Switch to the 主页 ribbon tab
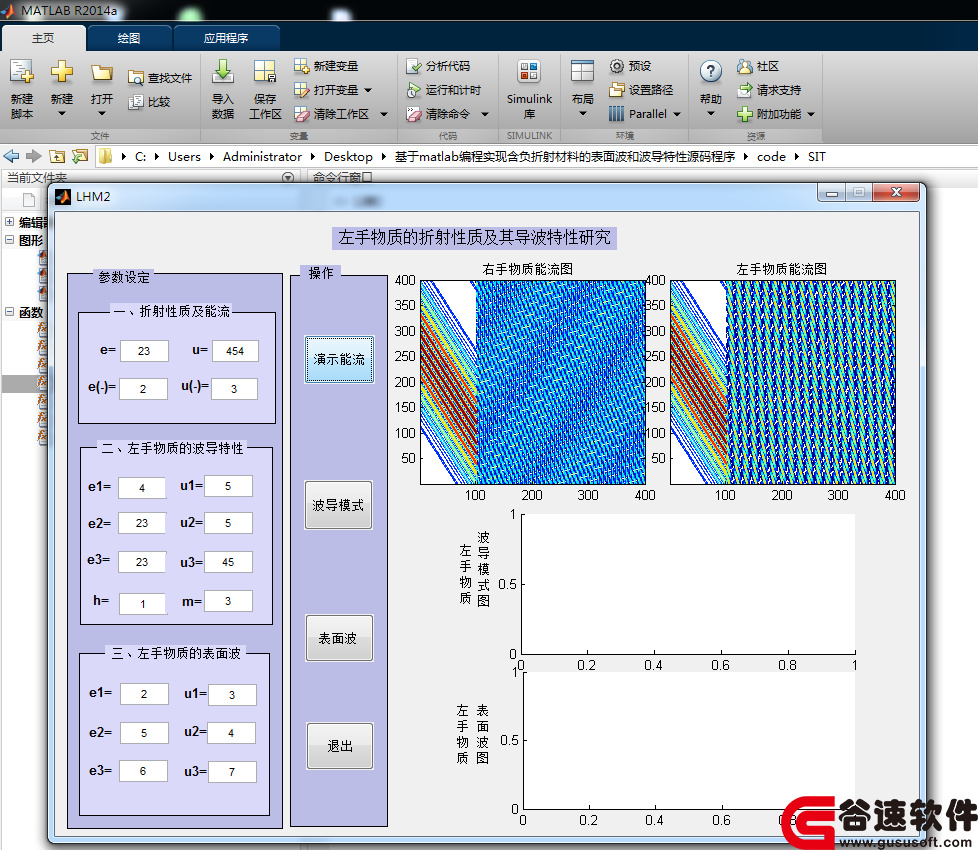 (43, 38)
